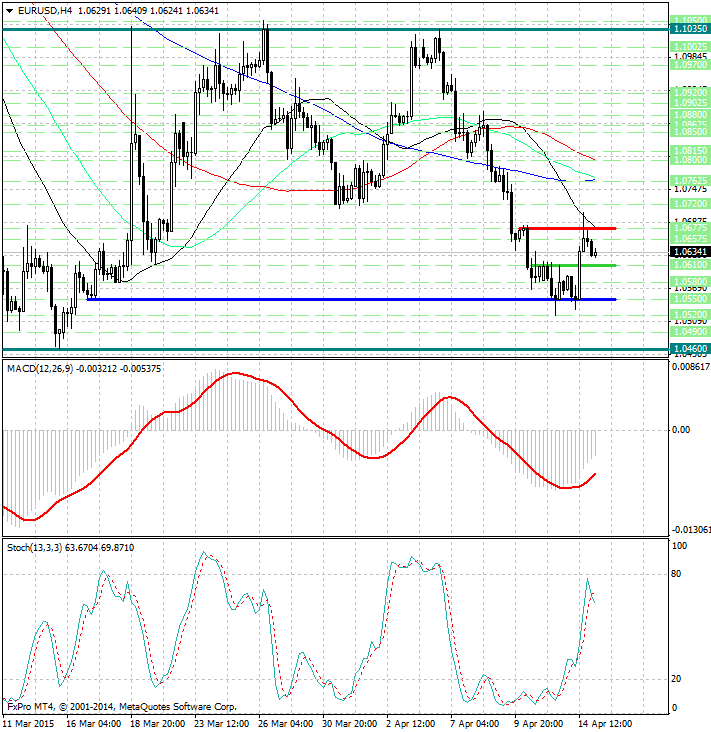
Task: Click the 1.05200 price level label
Action: [x=690, y=315]
